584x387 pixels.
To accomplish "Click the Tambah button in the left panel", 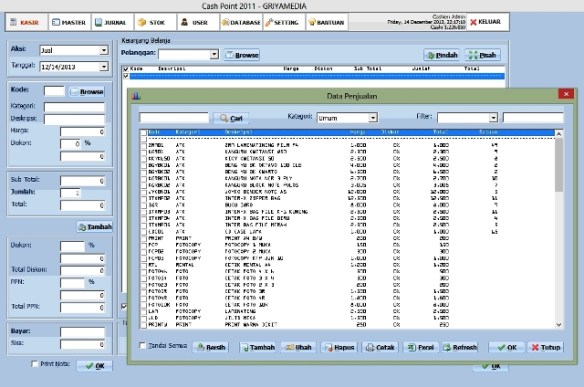I will pyautogui.click(x=95, y=227).
